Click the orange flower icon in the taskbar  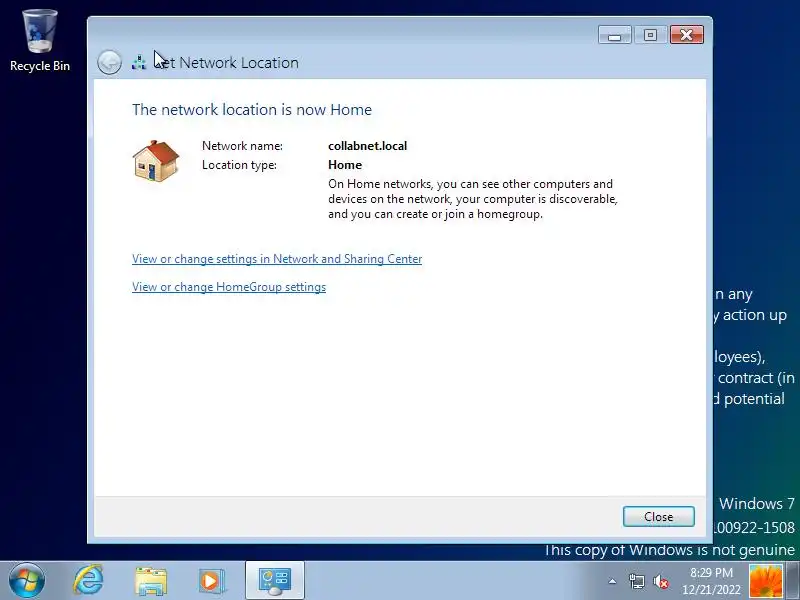pyautogui.click(x=765, y=581)
